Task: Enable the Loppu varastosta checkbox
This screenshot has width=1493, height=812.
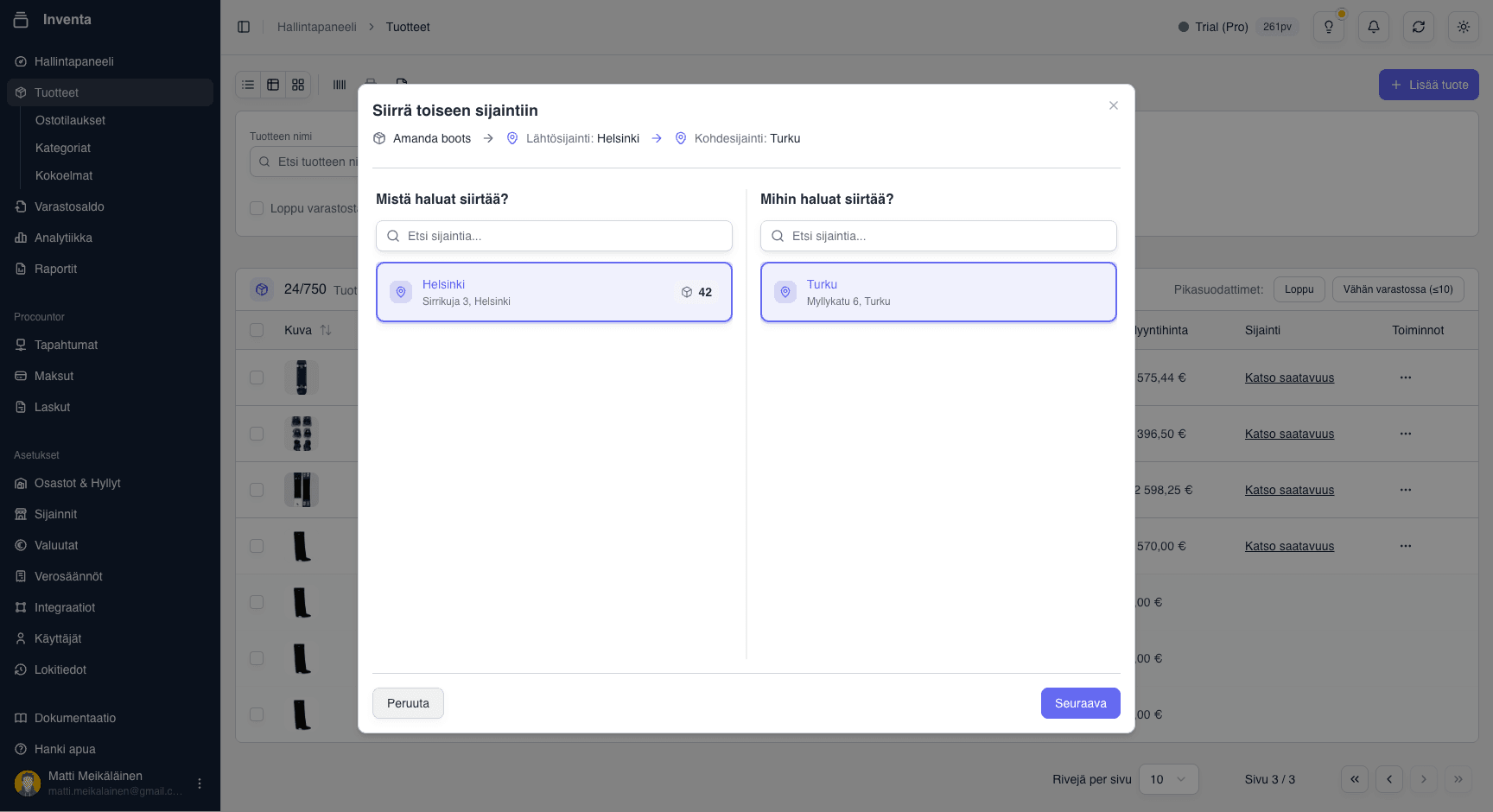Action: [257, 208]
